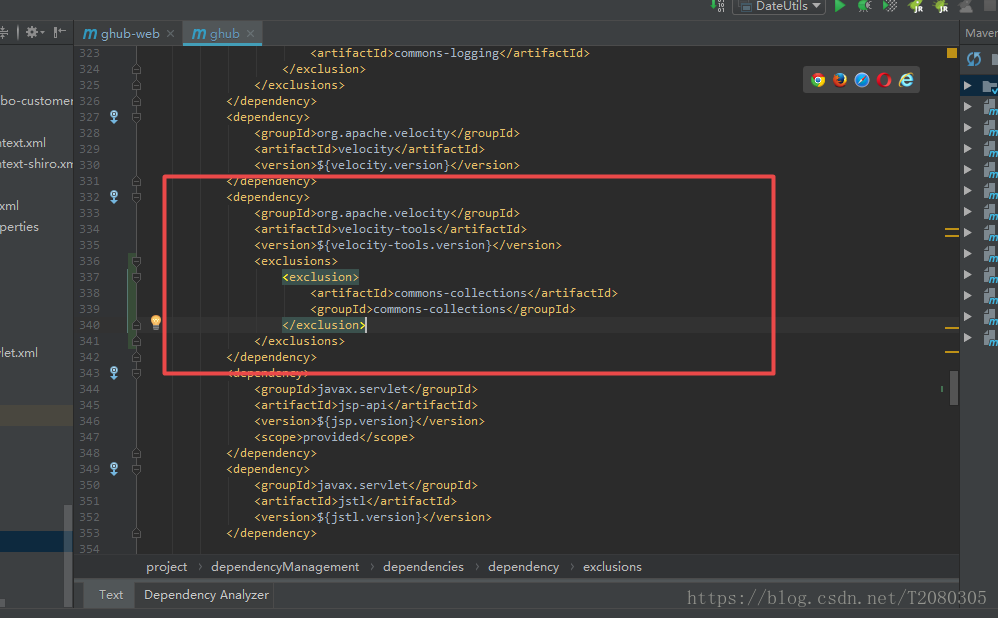This screenshot has height=618, width=998.
Task: Click the managed dependency gutter icon on line 332
Action: tap(114, 197)
